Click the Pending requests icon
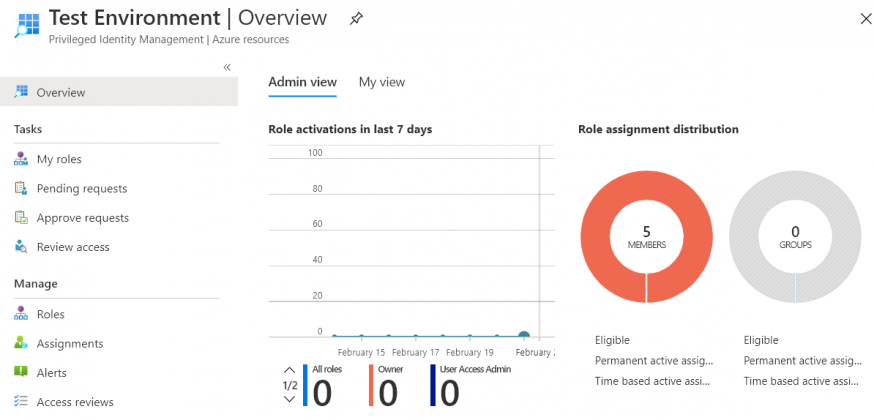The height and width of the screenshot is (420, 874). [21, 188]
